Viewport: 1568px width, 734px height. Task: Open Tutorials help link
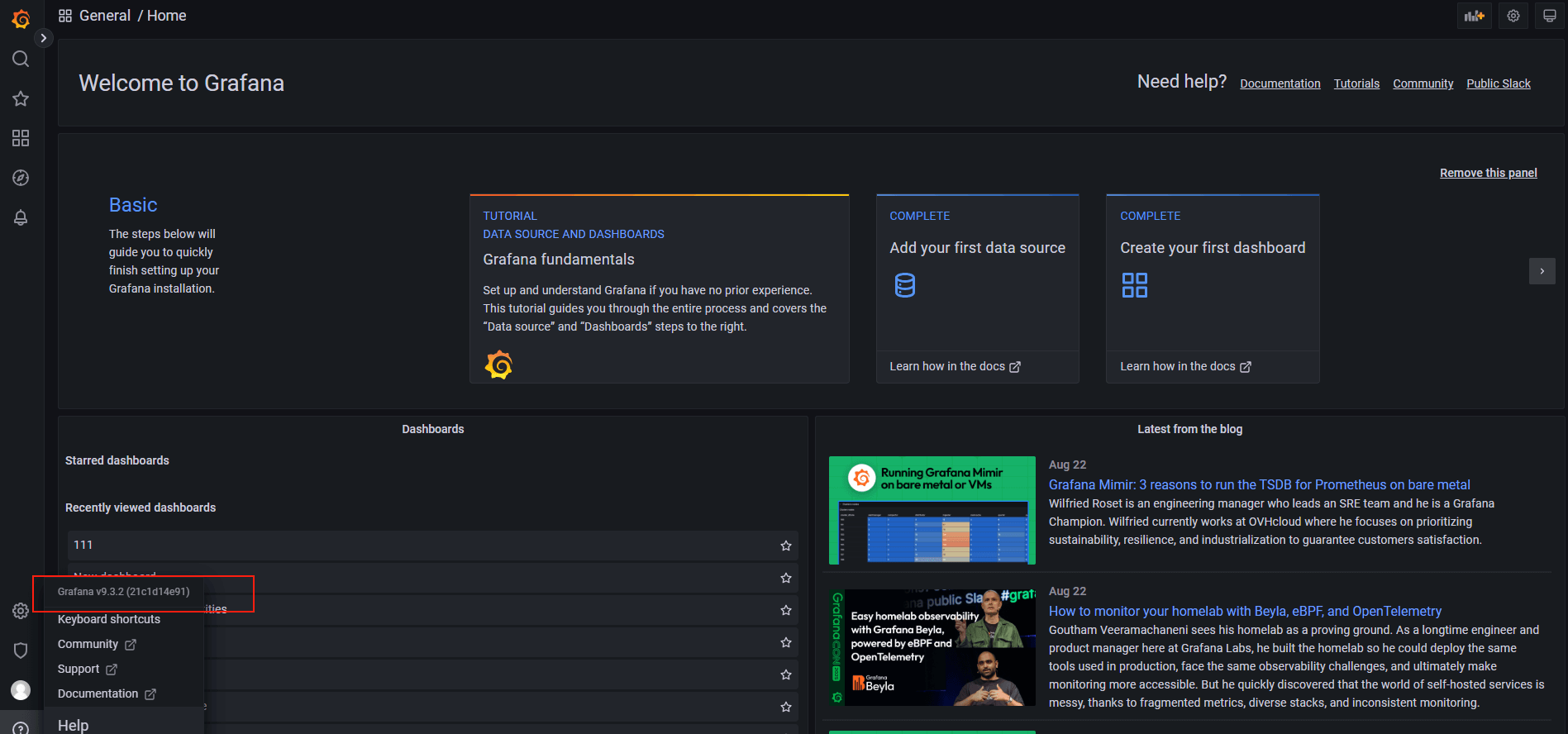1356,83
